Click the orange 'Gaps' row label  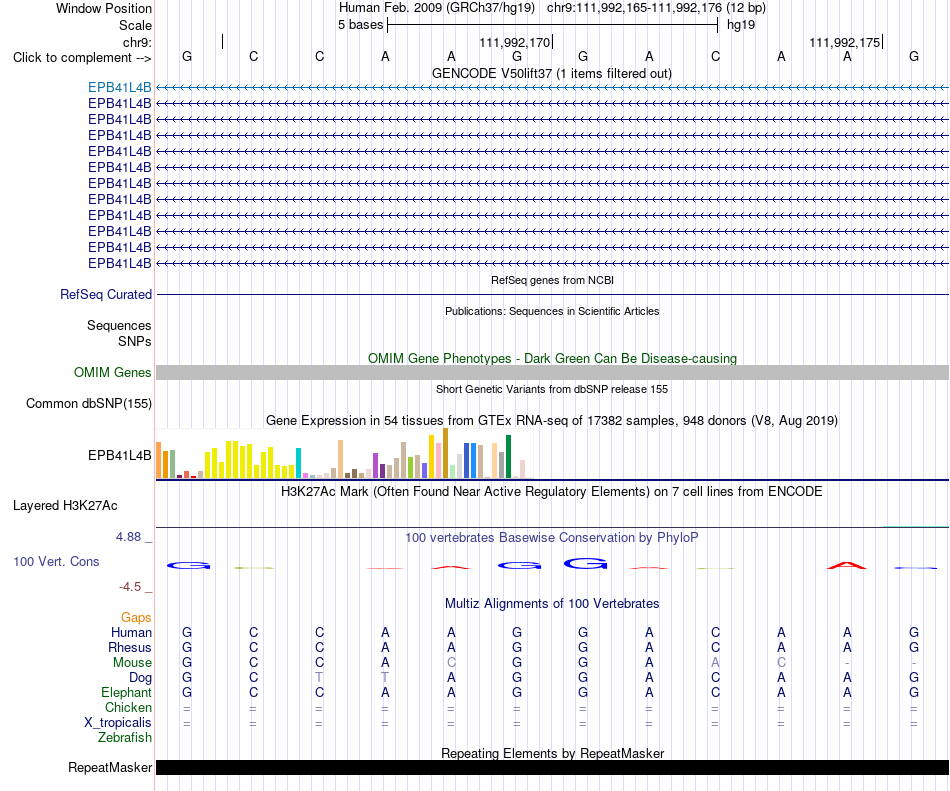136,618
